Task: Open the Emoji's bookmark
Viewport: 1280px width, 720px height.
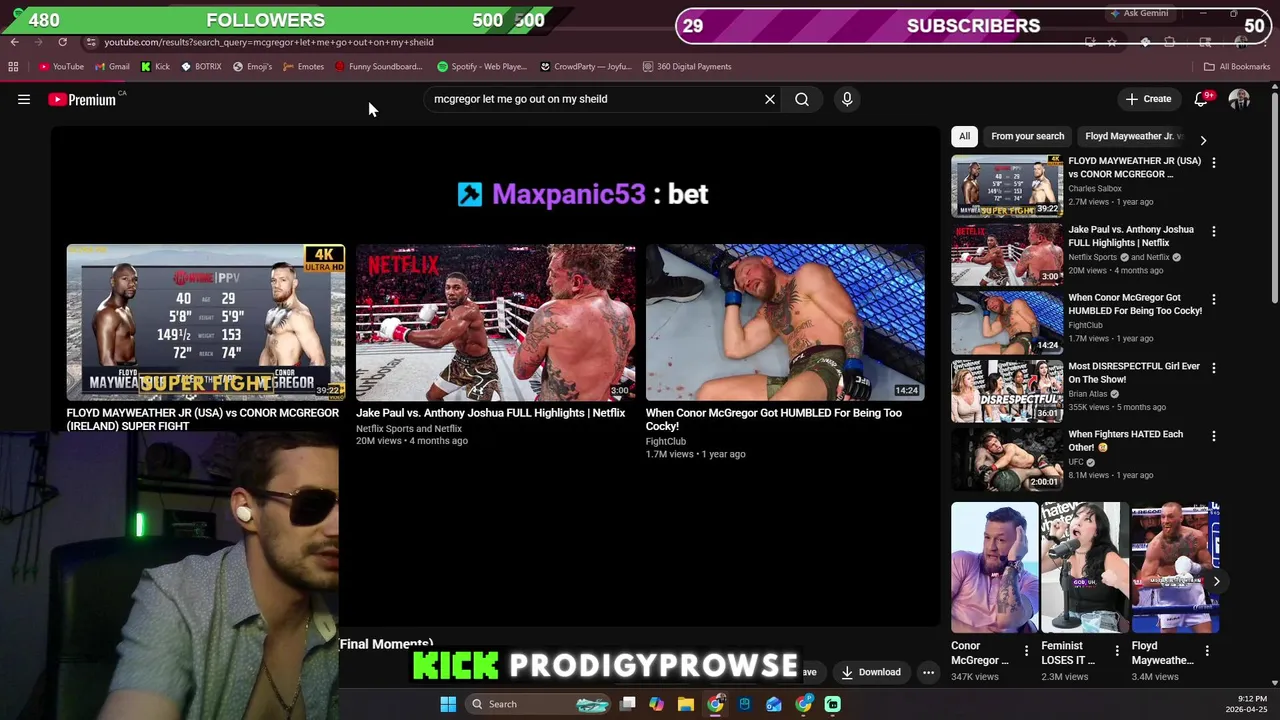Action: pyautogui.click(x=252, y=67)
